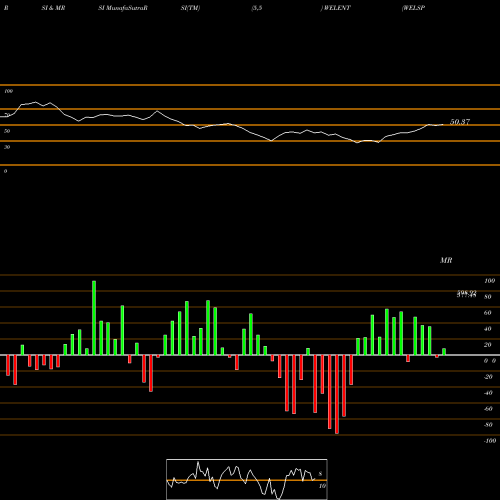Click the 20 label on the MR axis
Viewport: 500px width, 500px height.
pyautogui.click(x=488, y=345)
